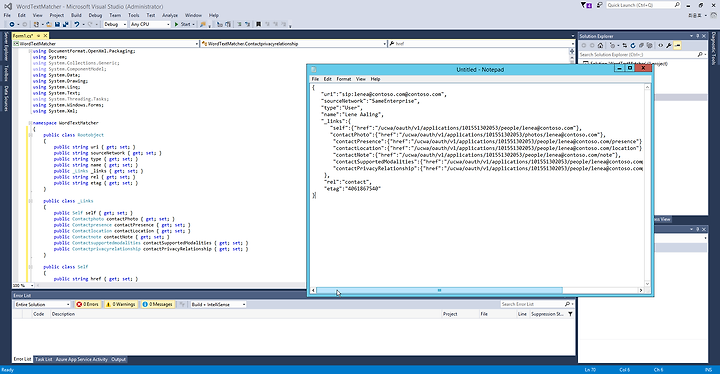The width and height of the screenshot is (720, 374).
Task: Open the Contactprivacyrelationship type dropdown
Action: (x=294, y=44)
